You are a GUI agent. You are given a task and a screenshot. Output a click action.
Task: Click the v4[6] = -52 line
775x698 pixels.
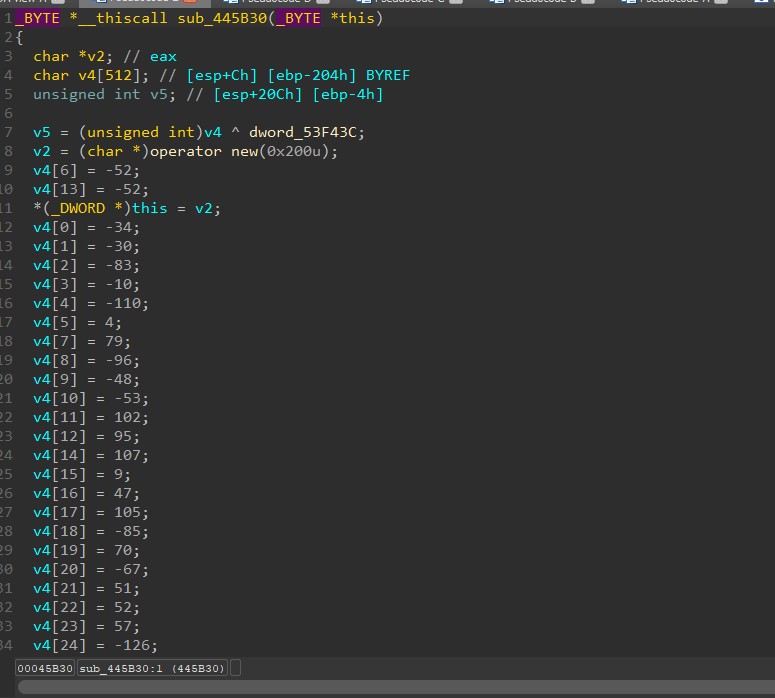(x=86, y=171)
